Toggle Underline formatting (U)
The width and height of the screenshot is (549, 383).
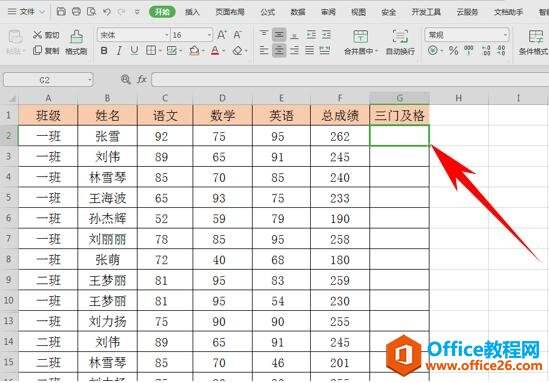coord(134,50)
